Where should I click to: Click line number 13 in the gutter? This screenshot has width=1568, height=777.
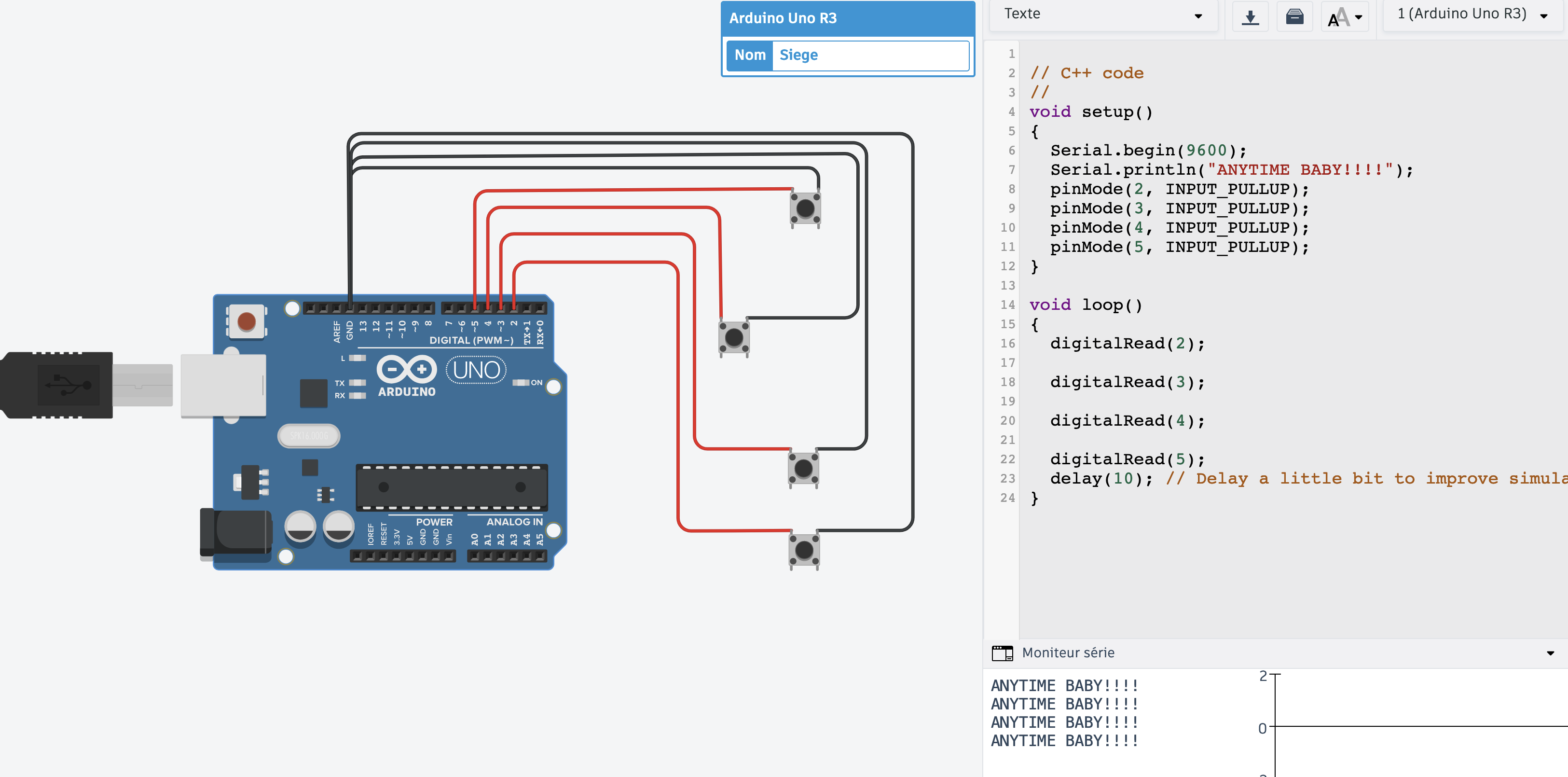[1007, 286]
